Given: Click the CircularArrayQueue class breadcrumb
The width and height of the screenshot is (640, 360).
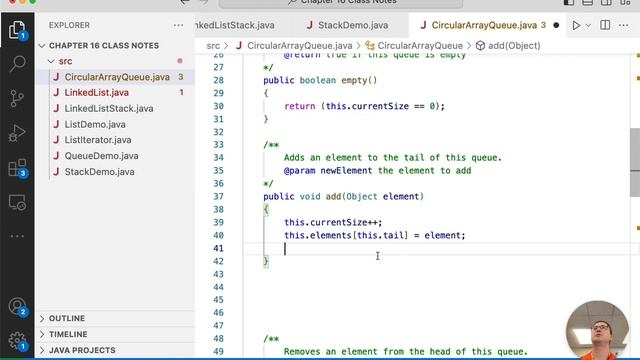Looking at the screenshot, I should tap(420, 46).
